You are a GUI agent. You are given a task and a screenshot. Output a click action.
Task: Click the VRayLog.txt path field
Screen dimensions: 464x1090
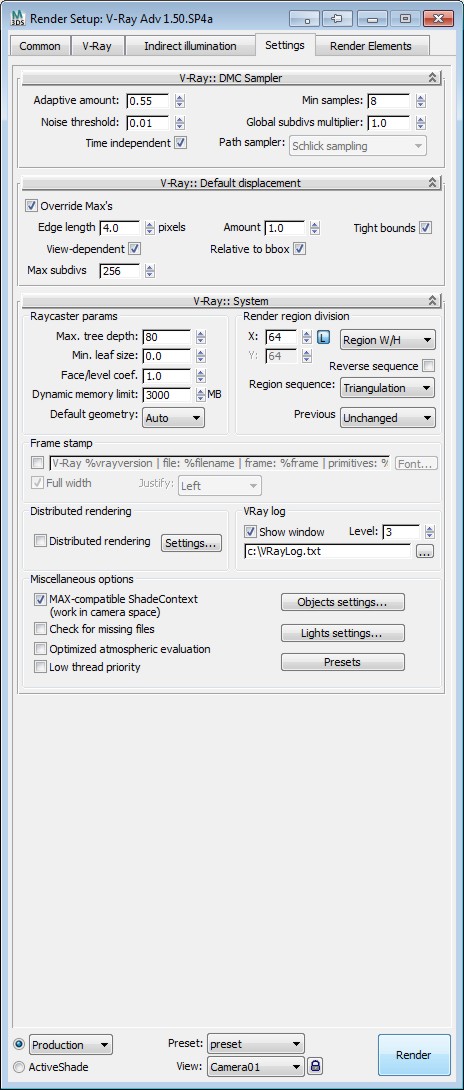pyautogui.click(x=328, y=551)
